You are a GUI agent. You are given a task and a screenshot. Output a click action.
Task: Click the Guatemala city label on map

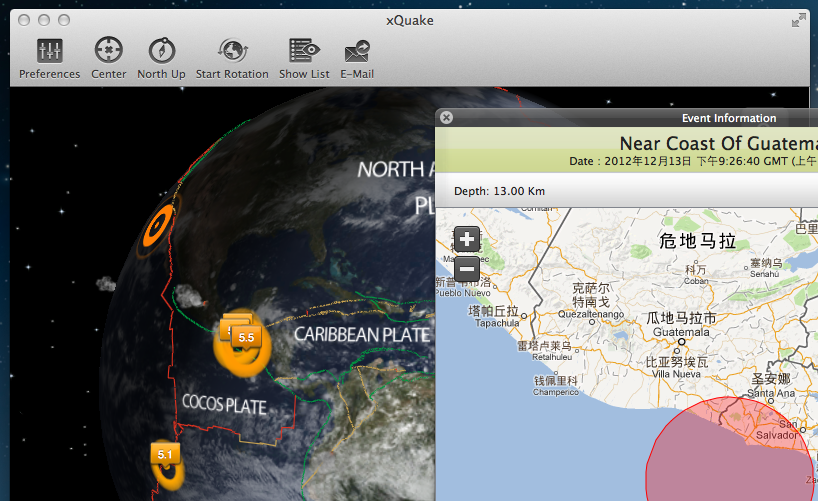point(681,332)
